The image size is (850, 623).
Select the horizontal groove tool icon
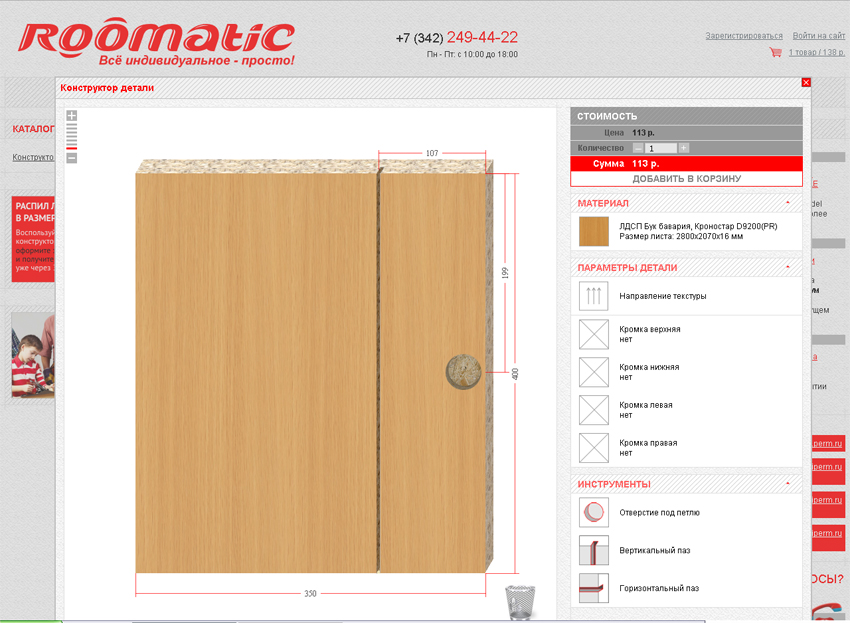[x=594, y=588]
